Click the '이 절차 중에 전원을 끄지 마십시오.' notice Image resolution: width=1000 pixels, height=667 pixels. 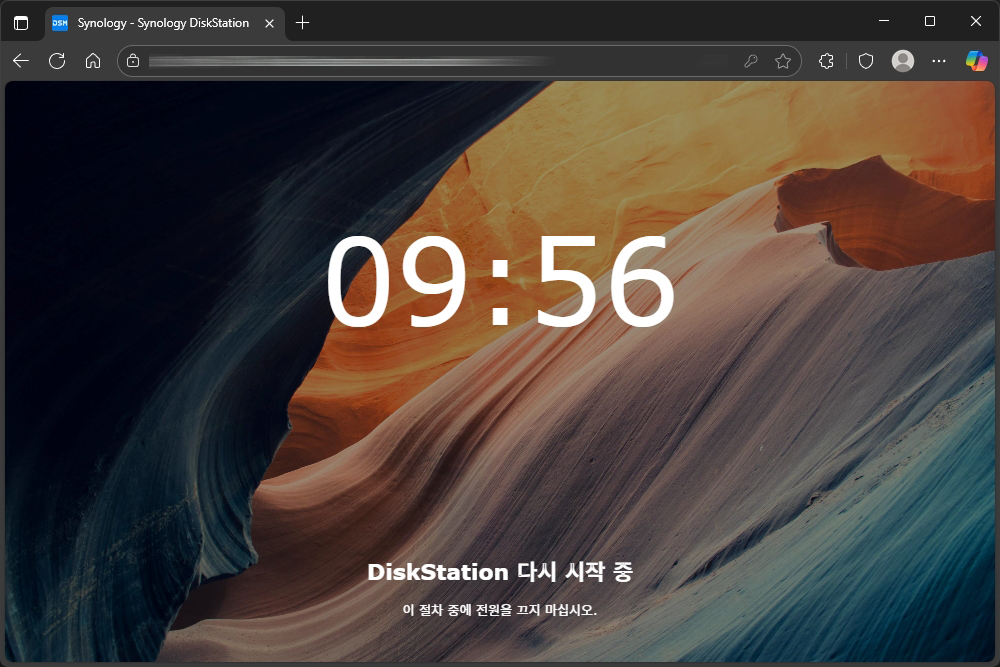click(x=500, y=610)
